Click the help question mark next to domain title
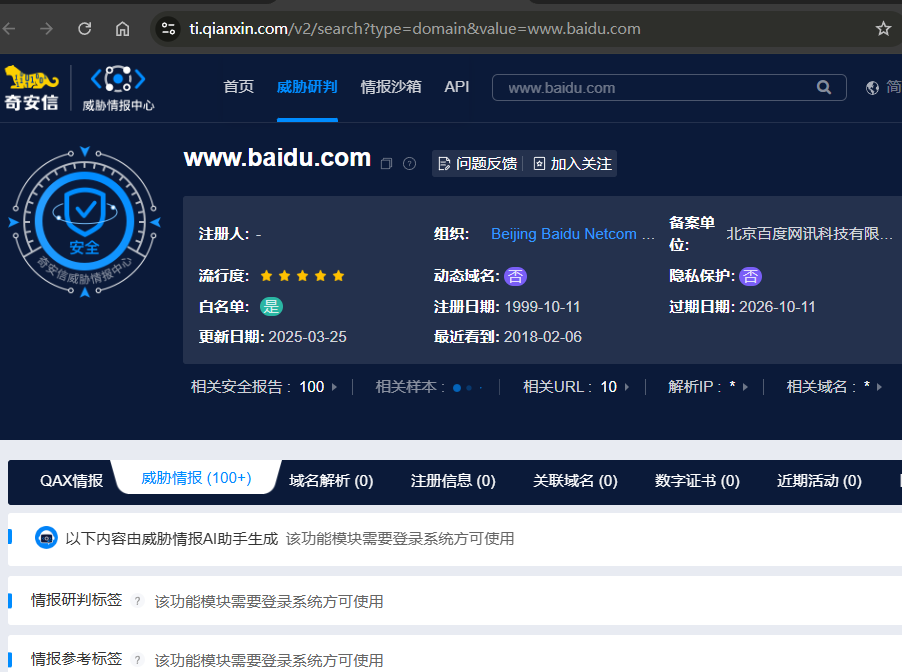The image size is (902, 672). (x=409, y=164)
